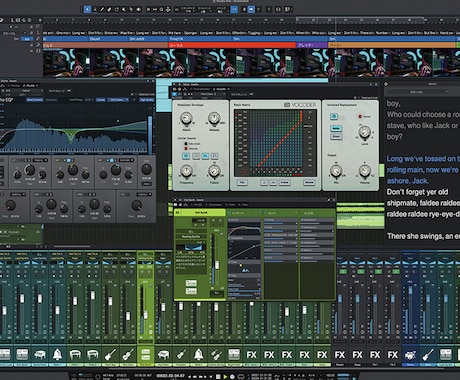Click the third button from left below Vocoder matrix
This screenshot has width=460, height=380.
point(273,183)
